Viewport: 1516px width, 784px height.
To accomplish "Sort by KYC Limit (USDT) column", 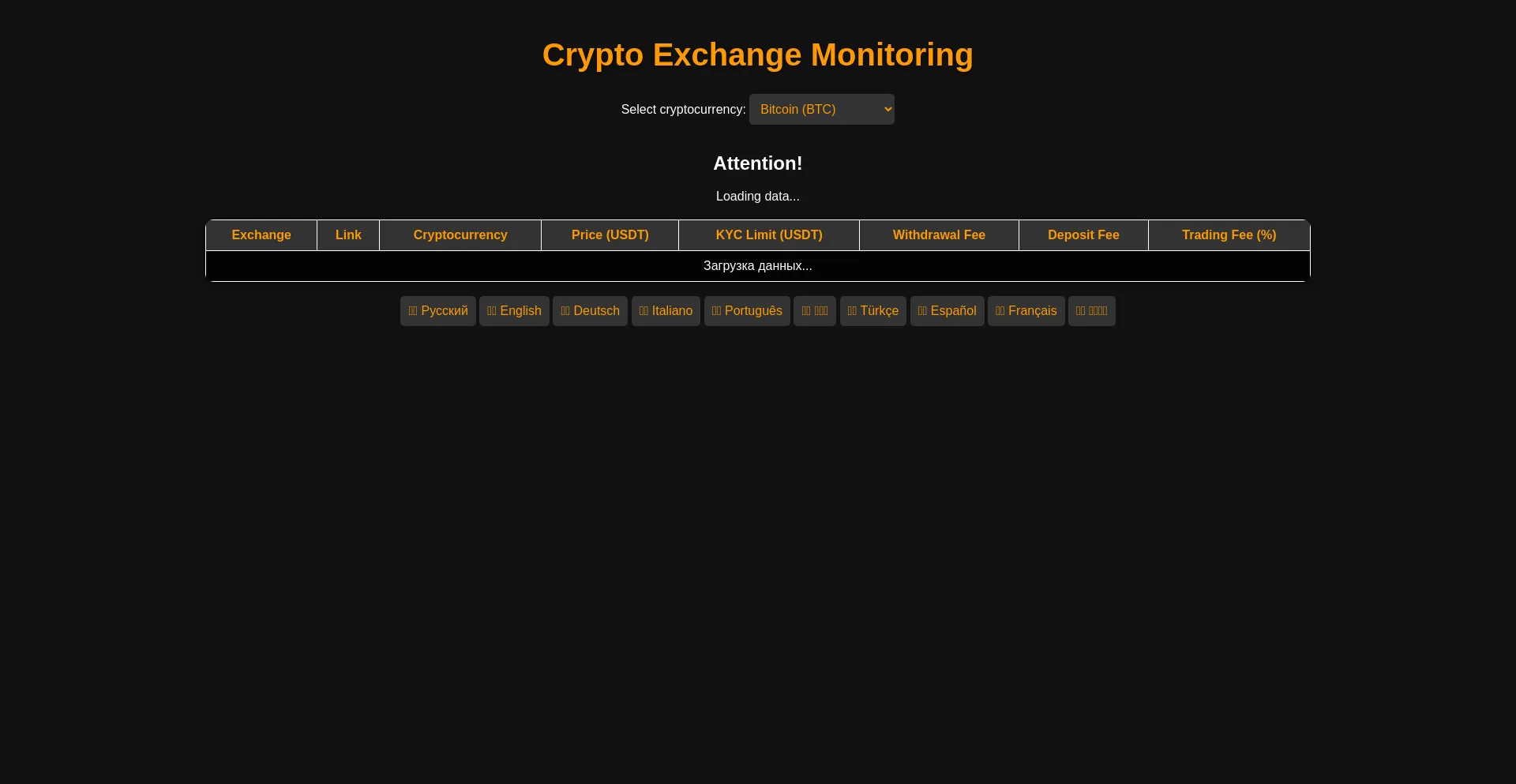I will [769, 234].
